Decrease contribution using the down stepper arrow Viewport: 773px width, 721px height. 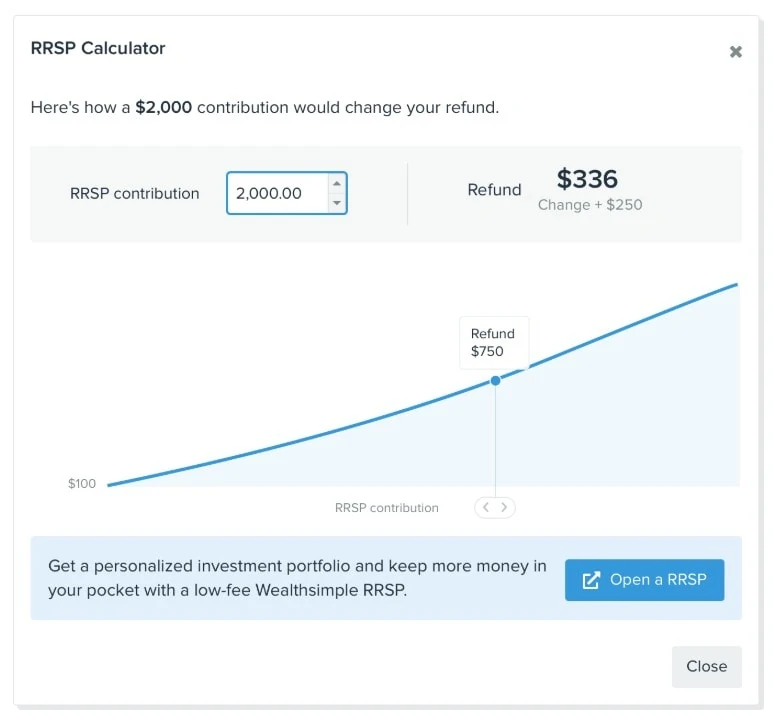(337, 203)
